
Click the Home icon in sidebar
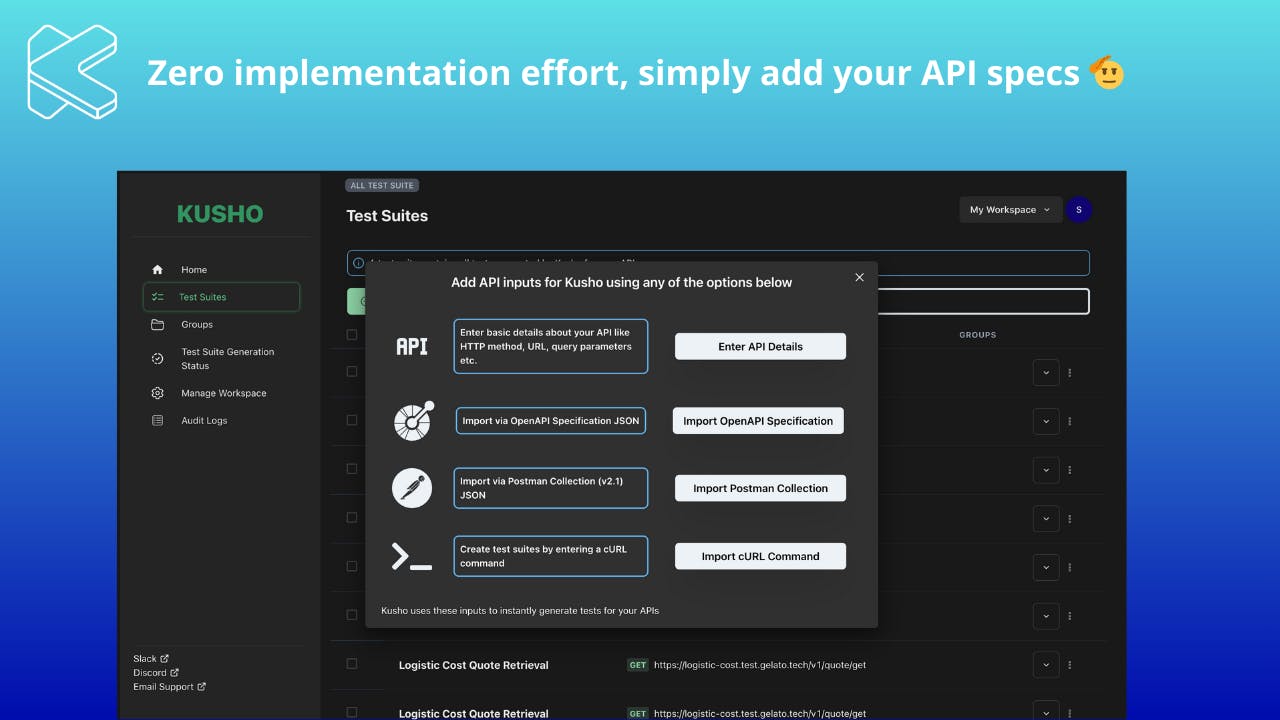[157, 270]
